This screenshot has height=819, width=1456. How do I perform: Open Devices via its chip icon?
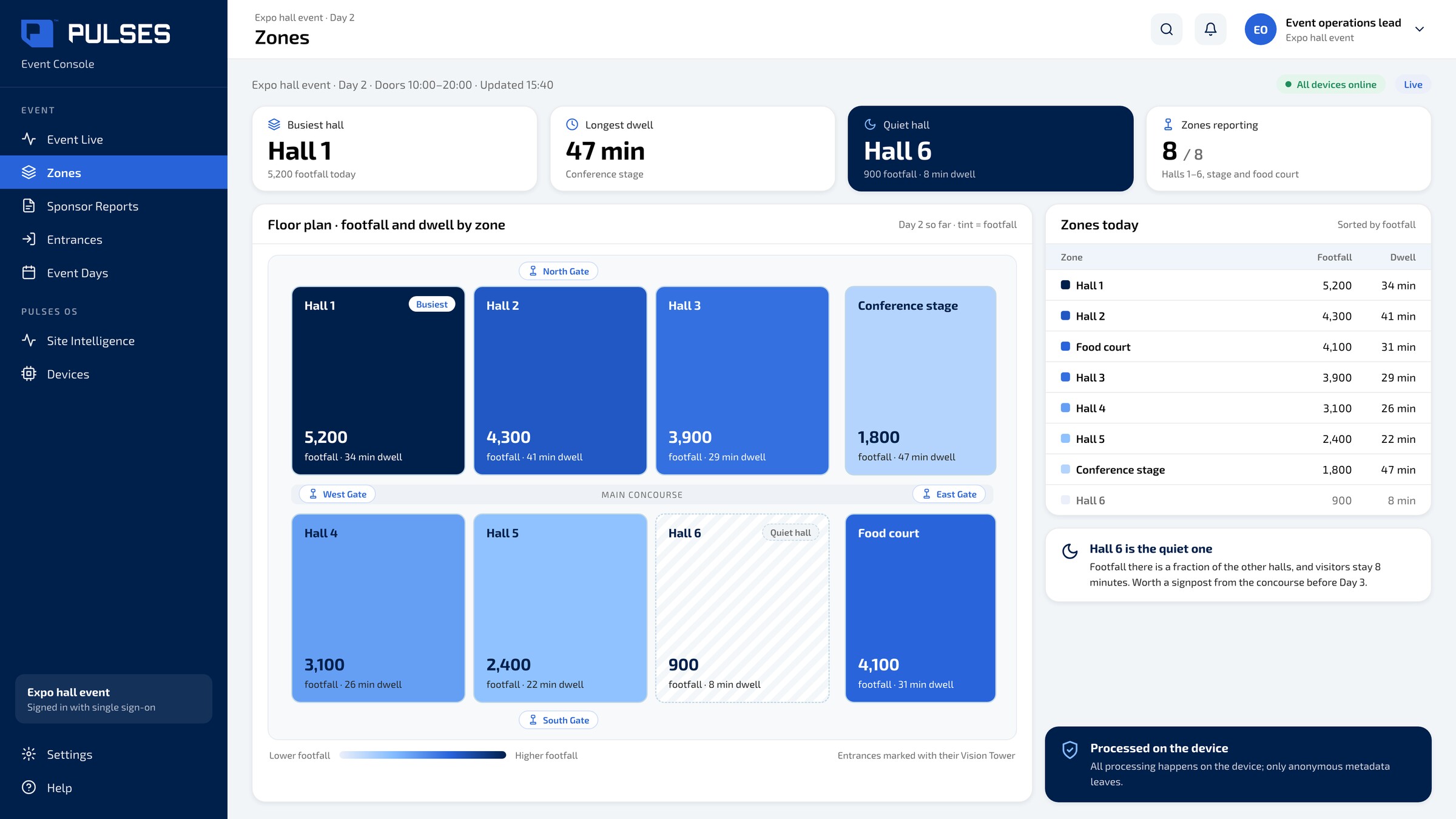pos(29,374)
